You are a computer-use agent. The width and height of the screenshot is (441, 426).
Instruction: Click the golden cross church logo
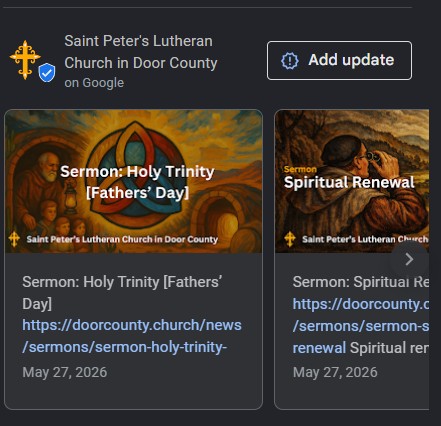coord(25,60)
